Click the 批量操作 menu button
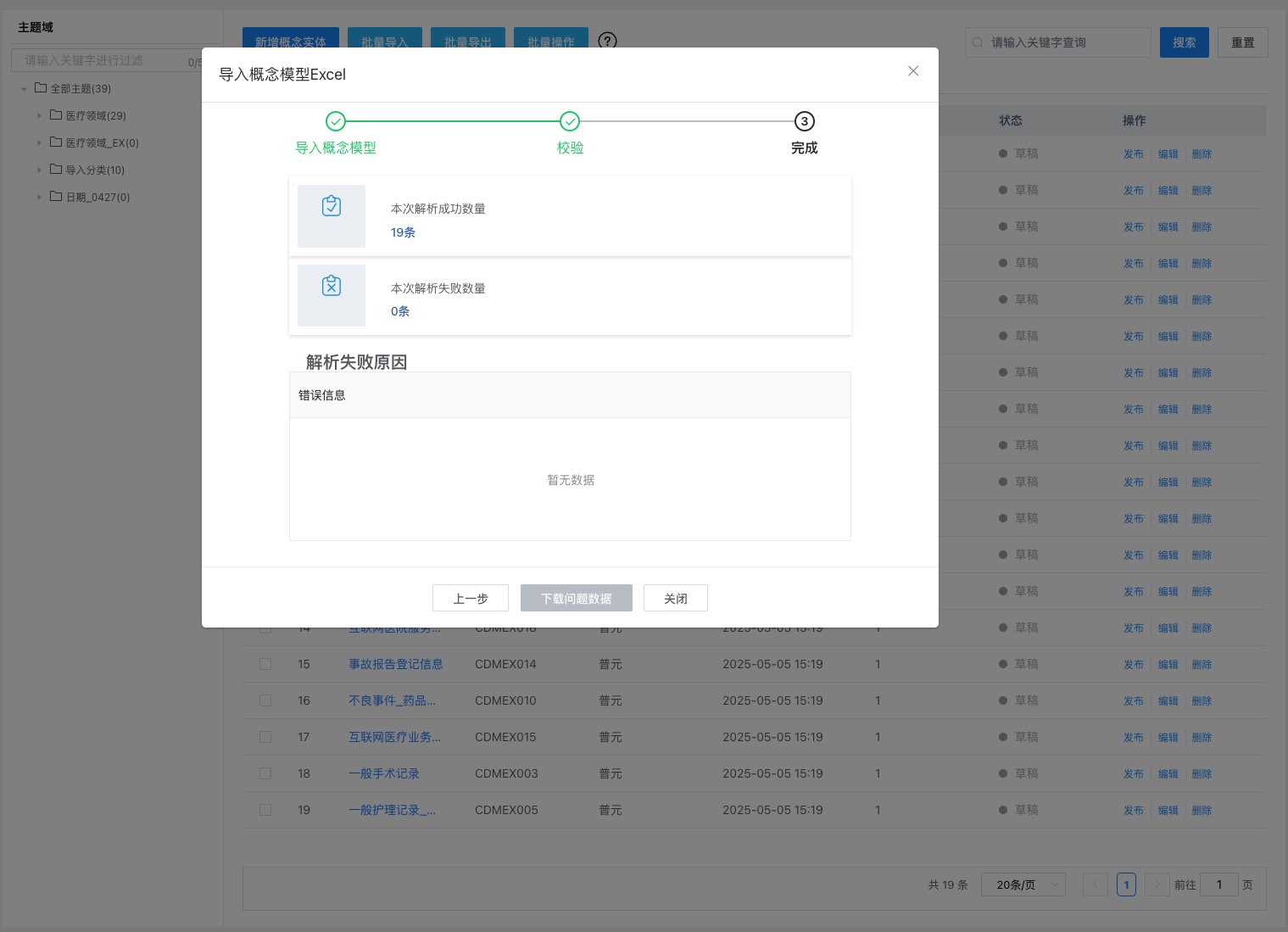Screen dimensions: 1288x932 pos(550,42)
